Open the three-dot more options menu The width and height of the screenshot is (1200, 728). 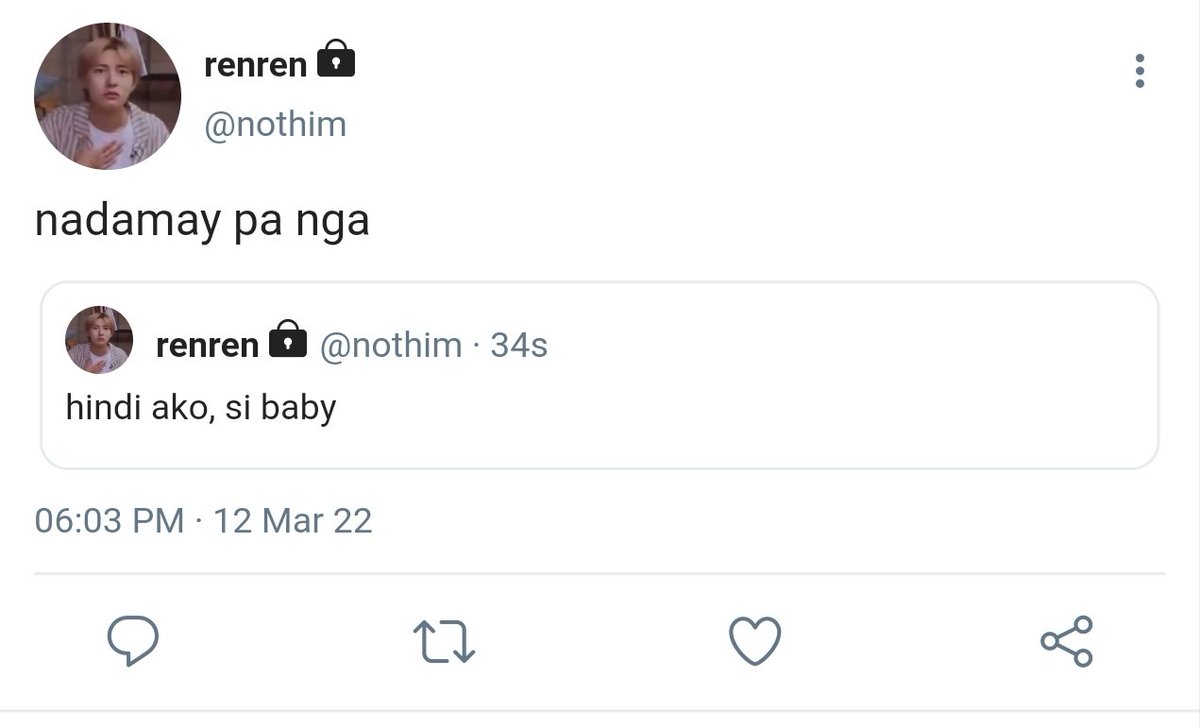click(x=1139, y=72)
